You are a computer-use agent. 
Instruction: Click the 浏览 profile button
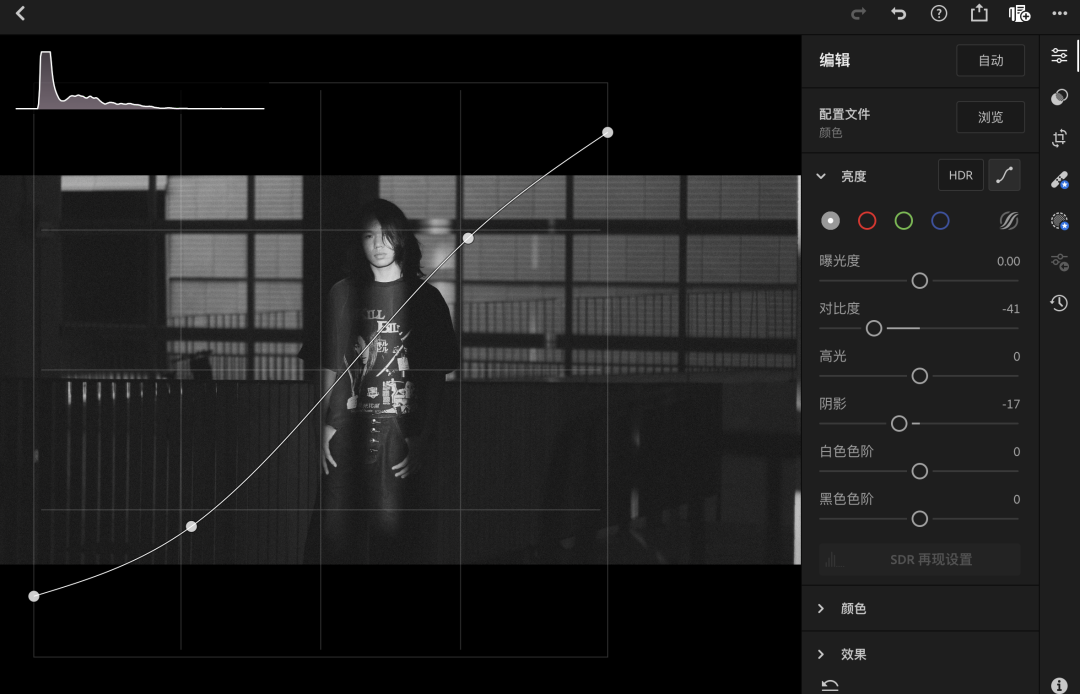pyautogui.click(x=990, y=117)
